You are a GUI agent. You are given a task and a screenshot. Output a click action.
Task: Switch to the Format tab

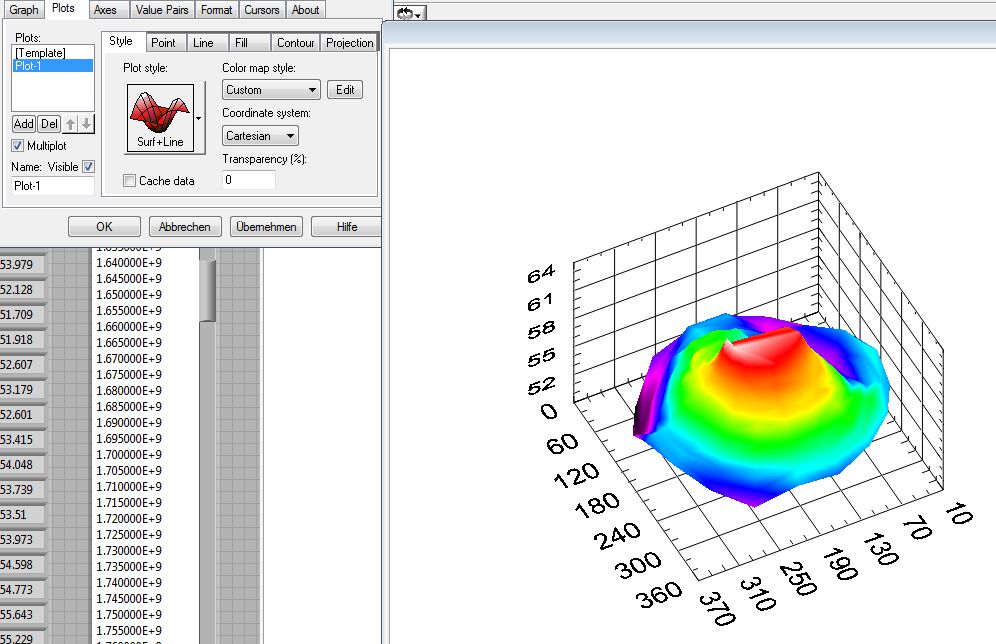coord(217,10)
